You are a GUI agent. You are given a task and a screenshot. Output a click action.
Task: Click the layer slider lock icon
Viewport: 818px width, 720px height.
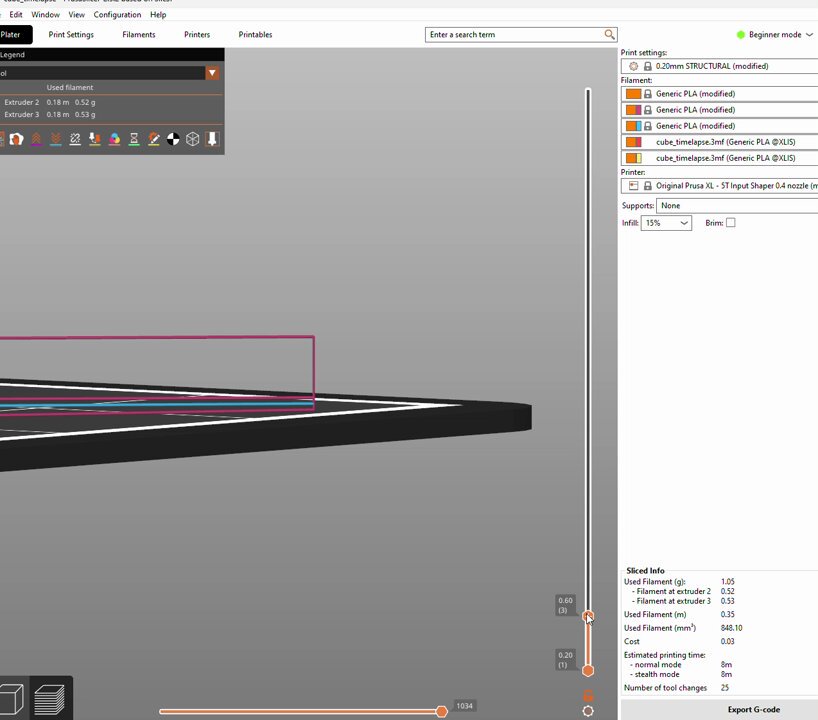pos(588,695)
